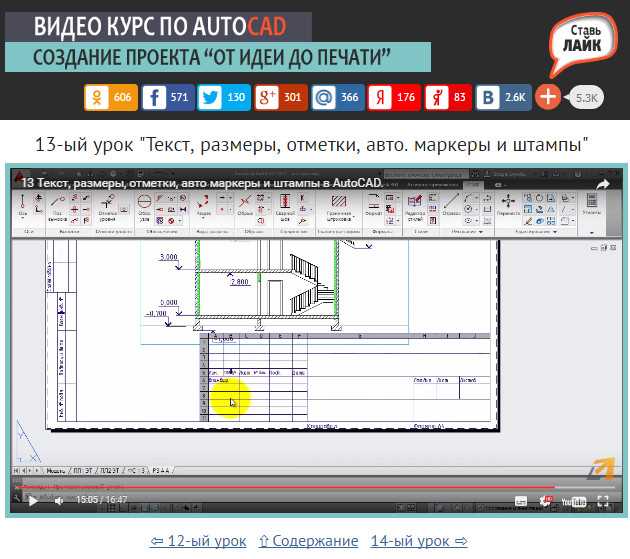Open video title link '13 Текст, размеры, отметки'

pyautogui.click(x=202, y=183)
